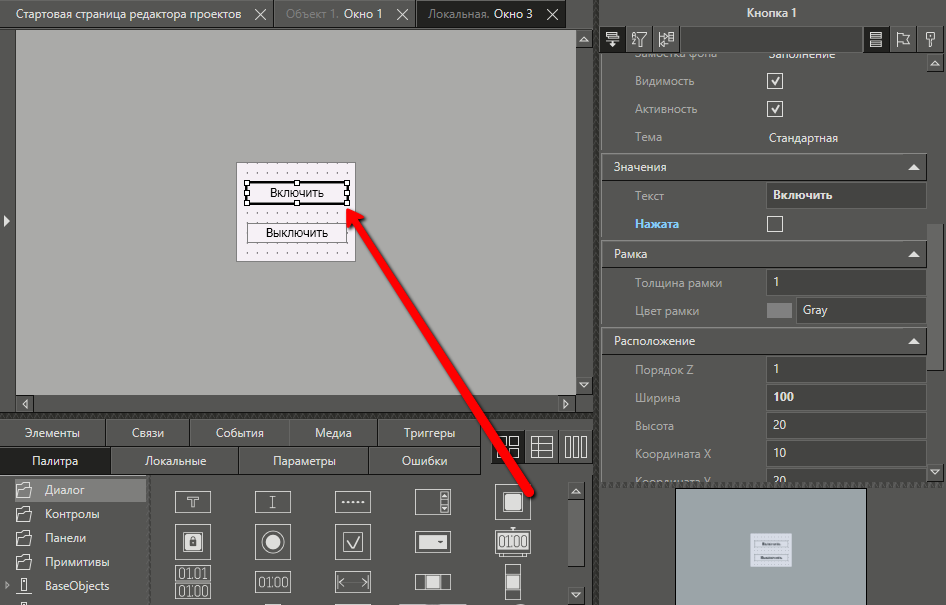Click the alphabetical sort filter icon

pos(639,39)
